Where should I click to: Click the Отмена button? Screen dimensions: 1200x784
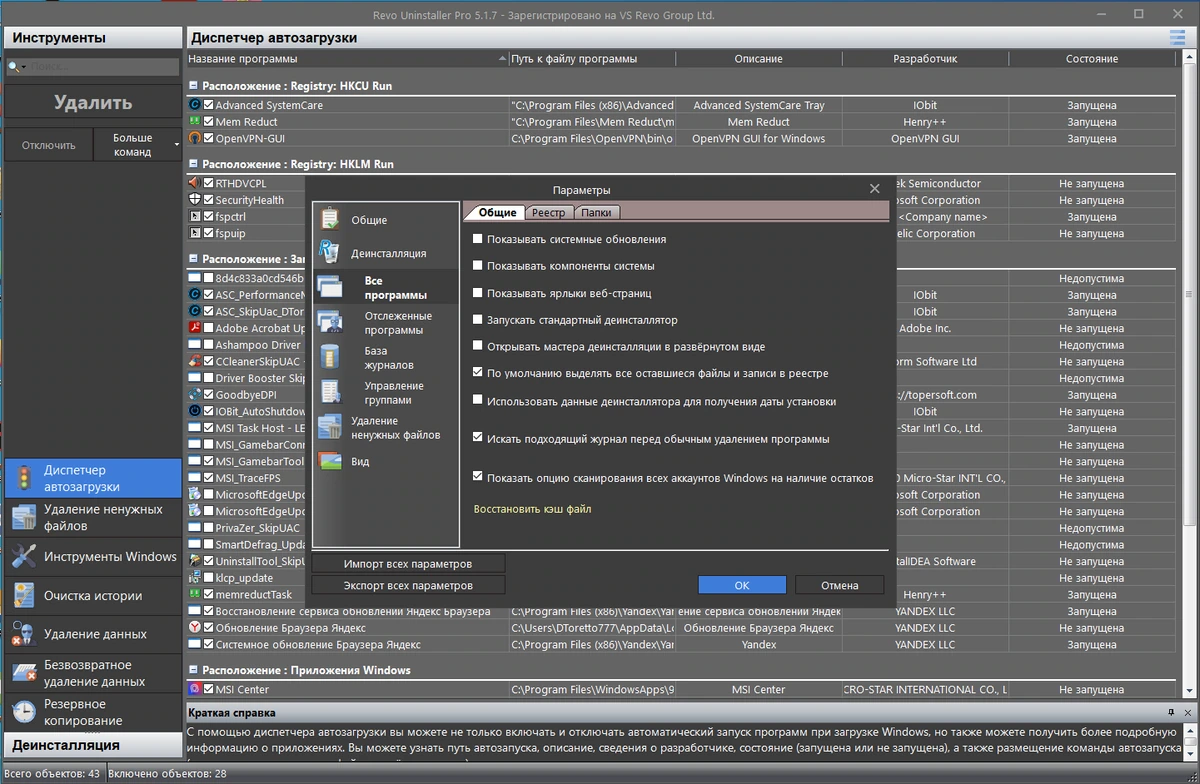pos(840,585)
